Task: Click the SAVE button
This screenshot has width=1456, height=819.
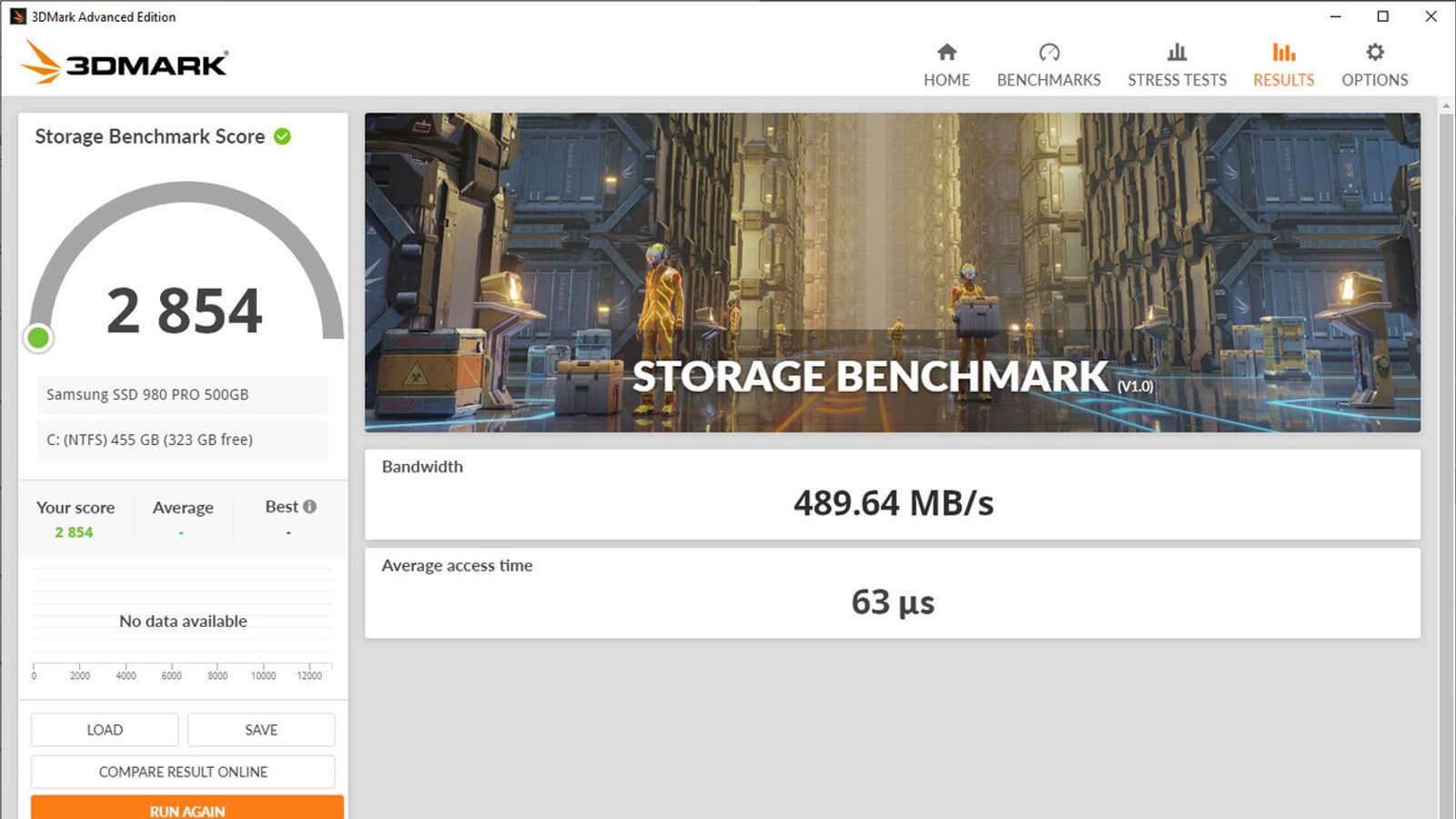Action: (261, 730)
